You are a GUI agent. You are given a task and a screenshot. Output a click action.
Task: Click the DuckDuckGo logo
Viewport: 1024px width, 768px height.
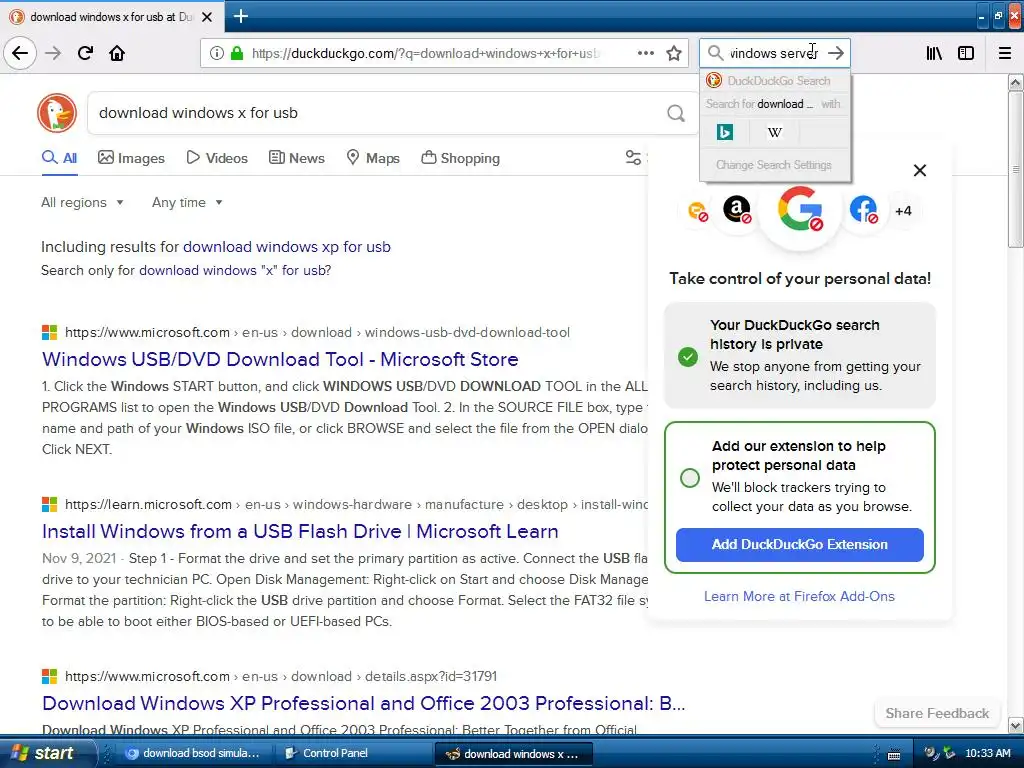[57, 113]
